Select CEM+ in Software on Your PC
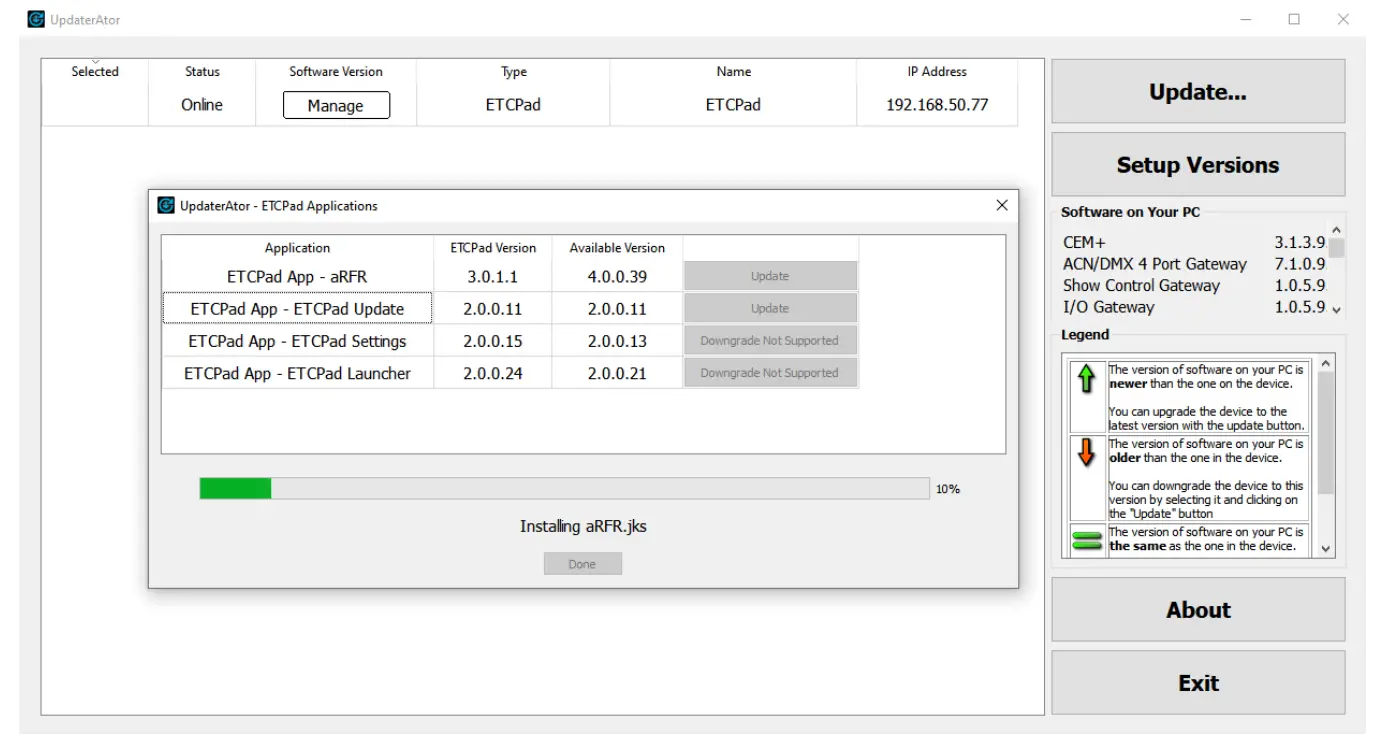1381x742 pixels. click(x=1084, y=242)
